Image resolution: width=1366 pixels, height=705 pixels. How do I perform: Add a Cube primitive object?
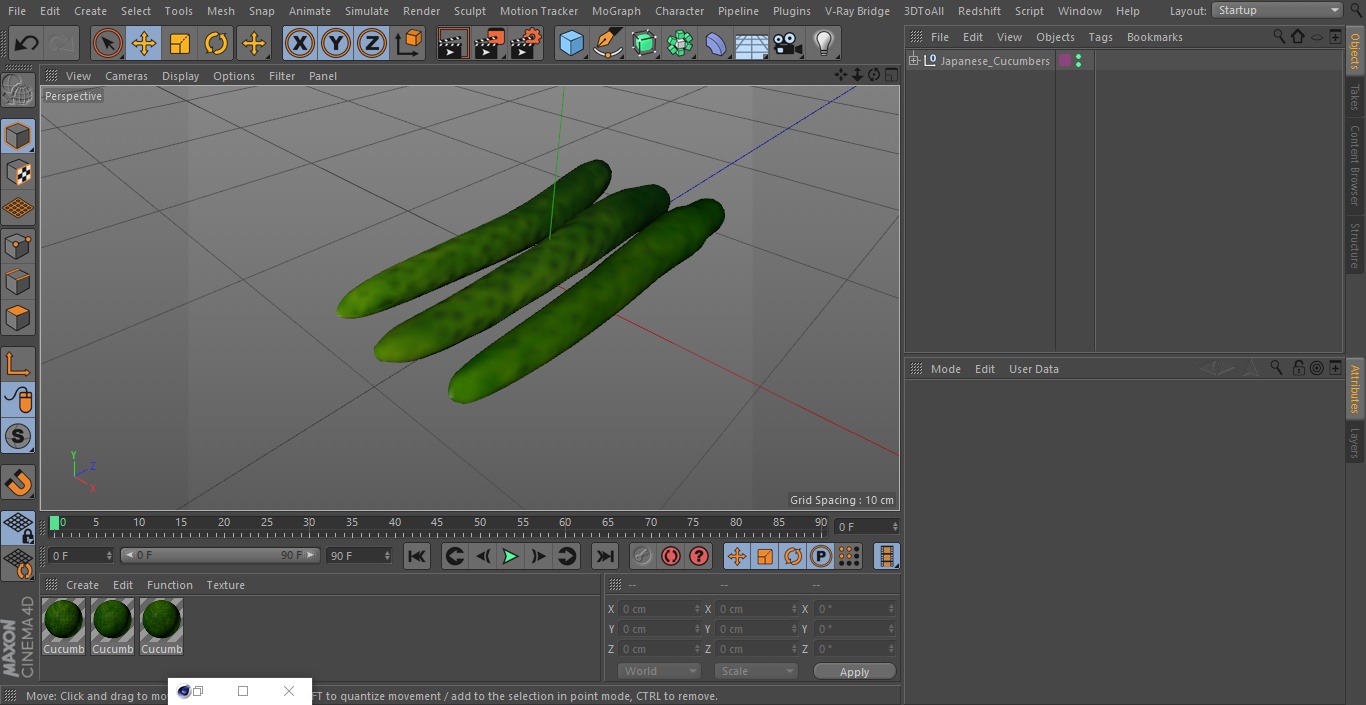(x=571, y=43)
